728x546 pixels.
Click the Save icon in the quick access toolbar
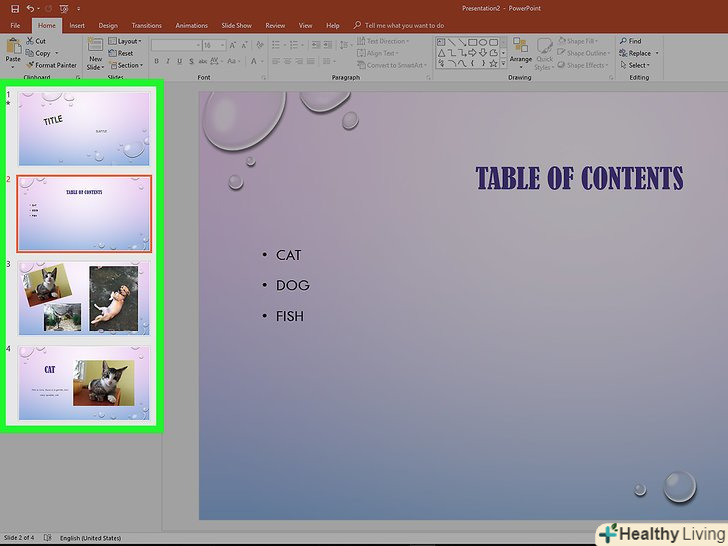[15, 8]
